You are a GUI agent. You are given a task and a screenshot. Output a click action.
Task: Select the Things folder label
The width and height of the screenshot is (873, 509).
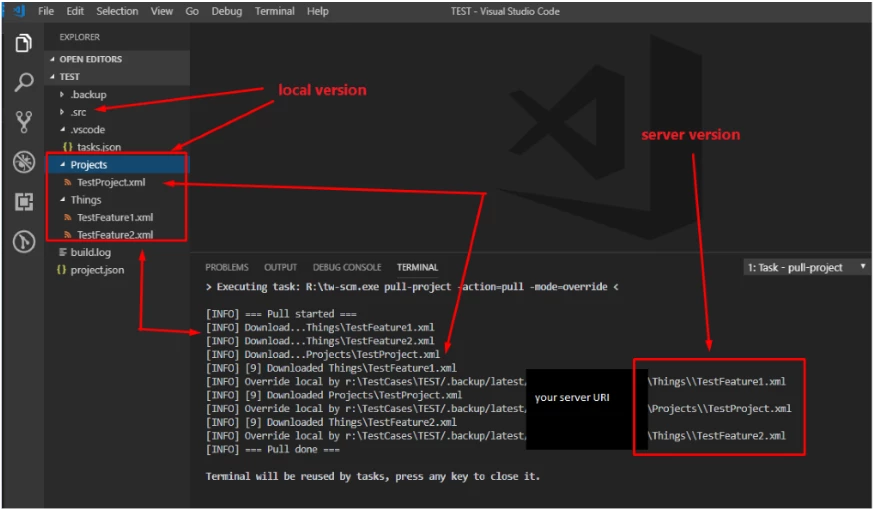[x=86, y=200]
